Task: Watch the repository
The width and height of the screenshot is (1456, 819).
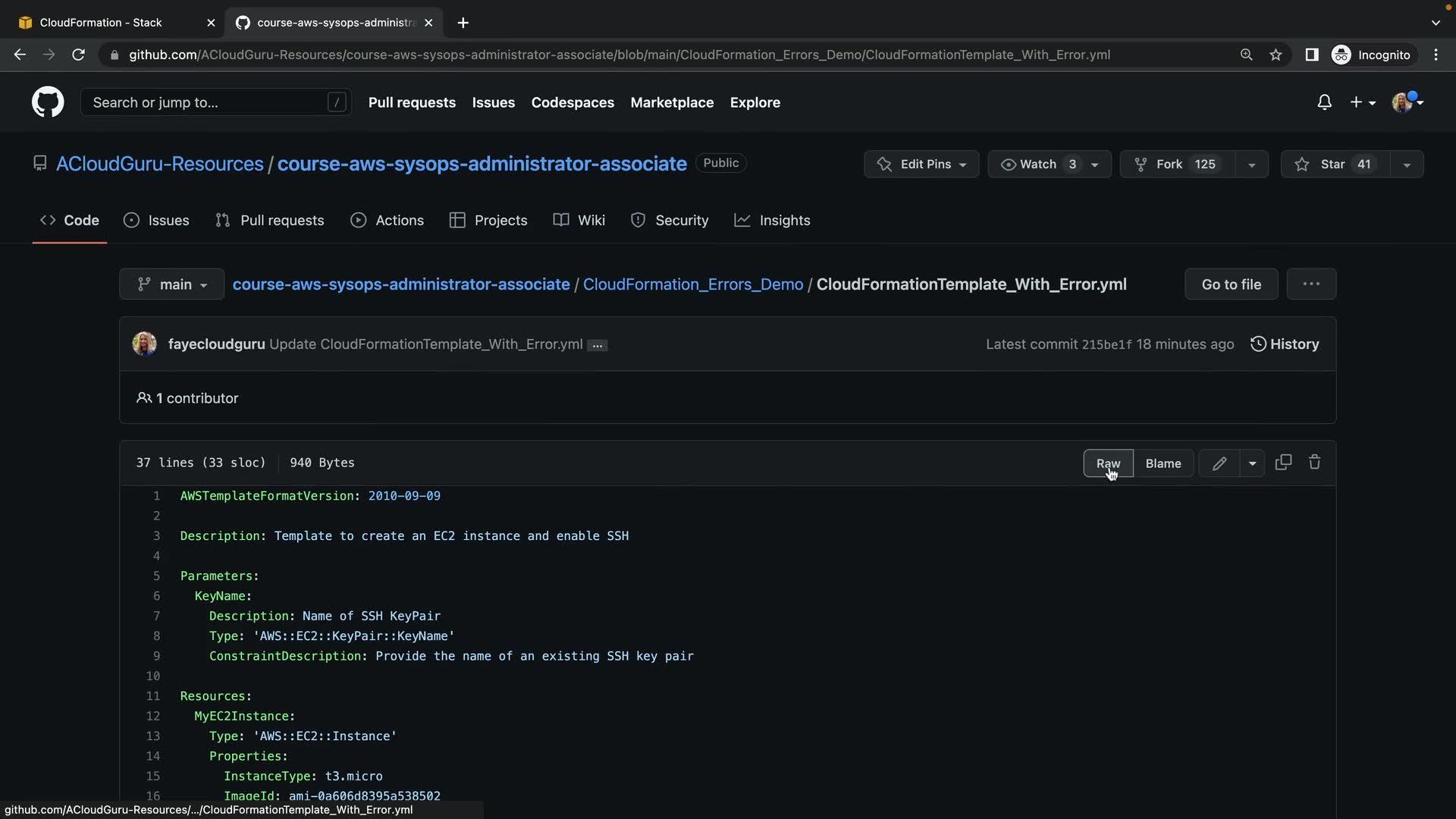Action: coord(1037,165)
